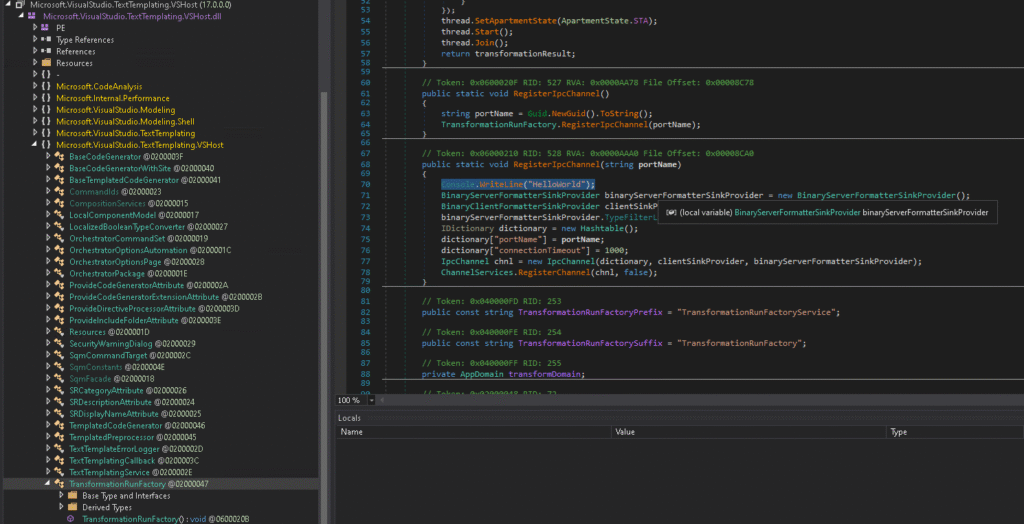Click the TransformationRunFactorySuffix constant name
Viewport: 1024px width, 524px height.
[x=592, y=343]
